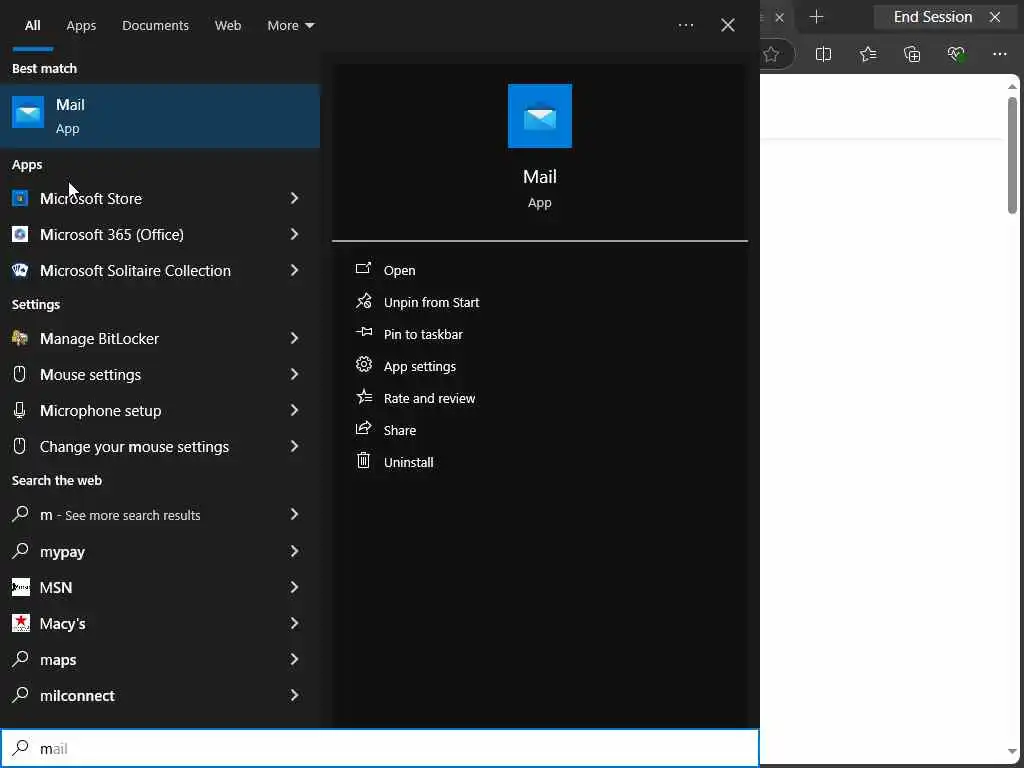Click the search icon beside maps
Screen dimensions: 1024x768
coord(20,658)
